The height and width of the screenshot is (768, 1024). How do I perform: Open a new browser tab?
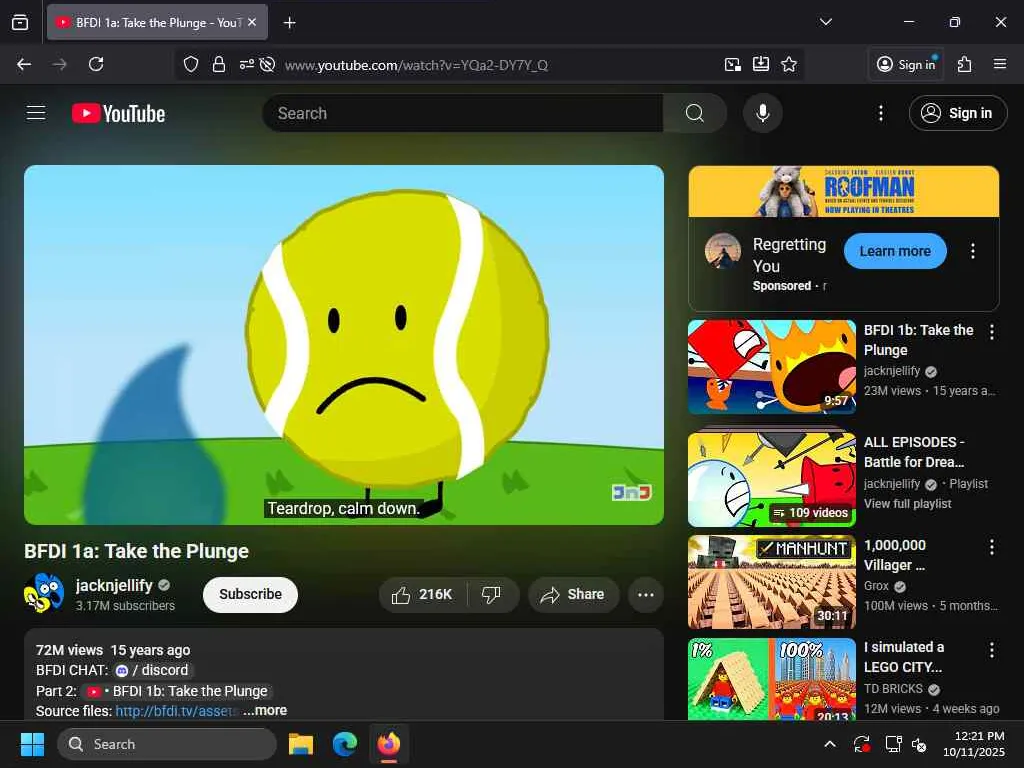coord(289,23)
